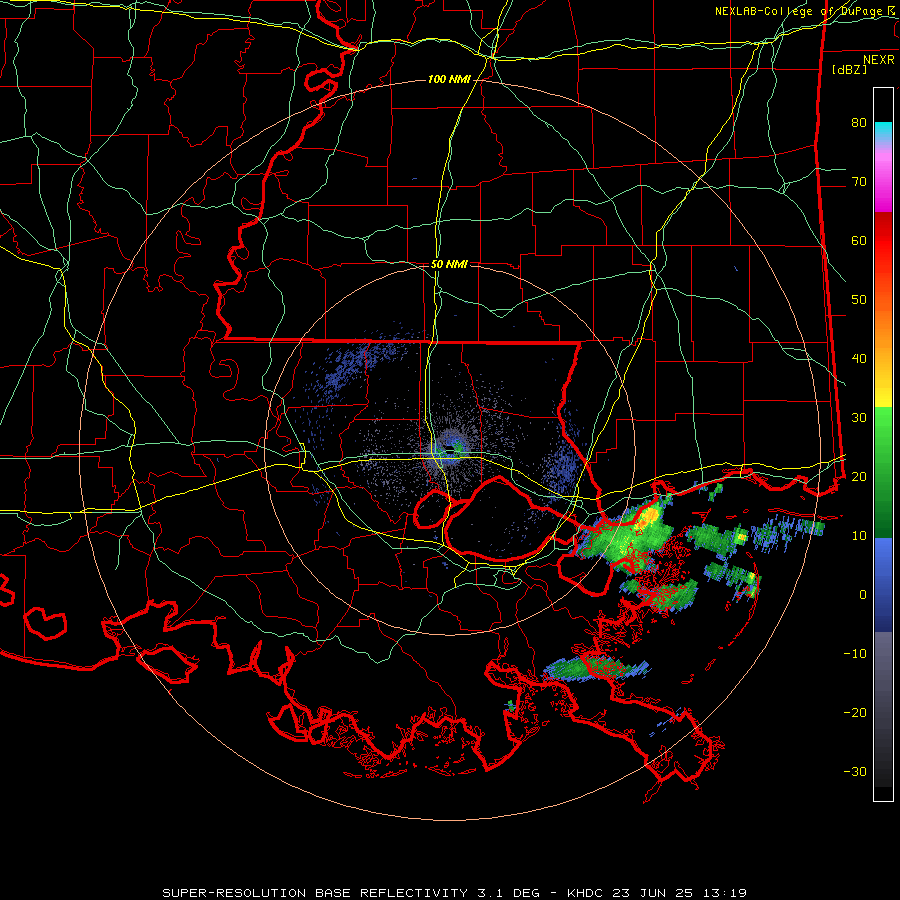
Task: Click the 50 NMI range ring label
Action: (x=449, y=264)
